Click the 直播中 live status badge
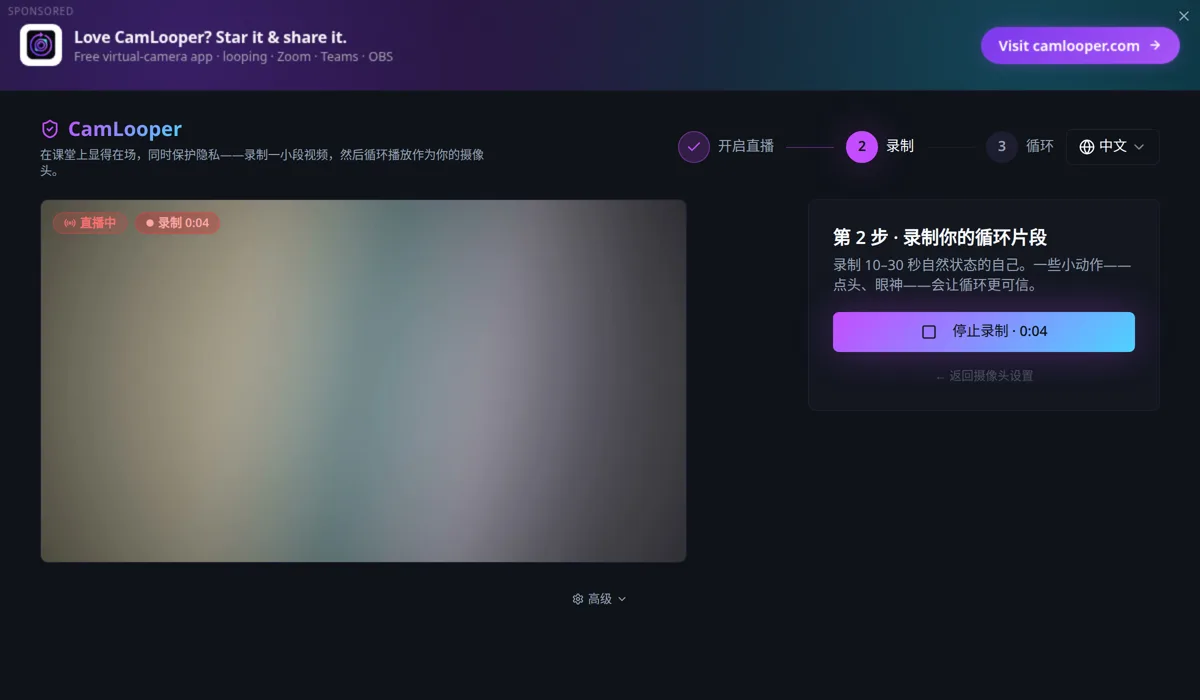1200x700 pixels. 90,223
